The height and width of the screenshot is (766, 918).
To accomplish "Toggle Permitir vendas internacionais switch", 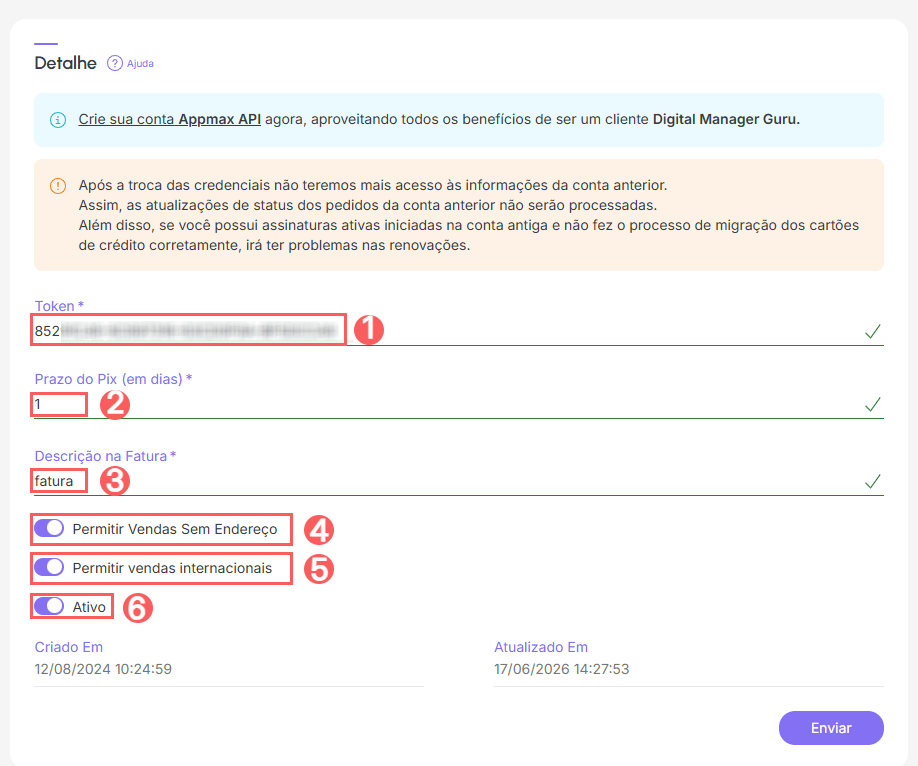I will pyautogui.click(x=49, y=567).
